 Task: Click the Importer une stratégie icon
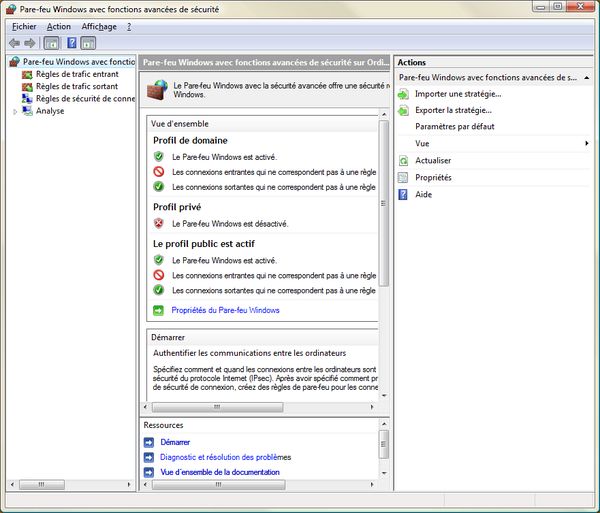point(402,94)
